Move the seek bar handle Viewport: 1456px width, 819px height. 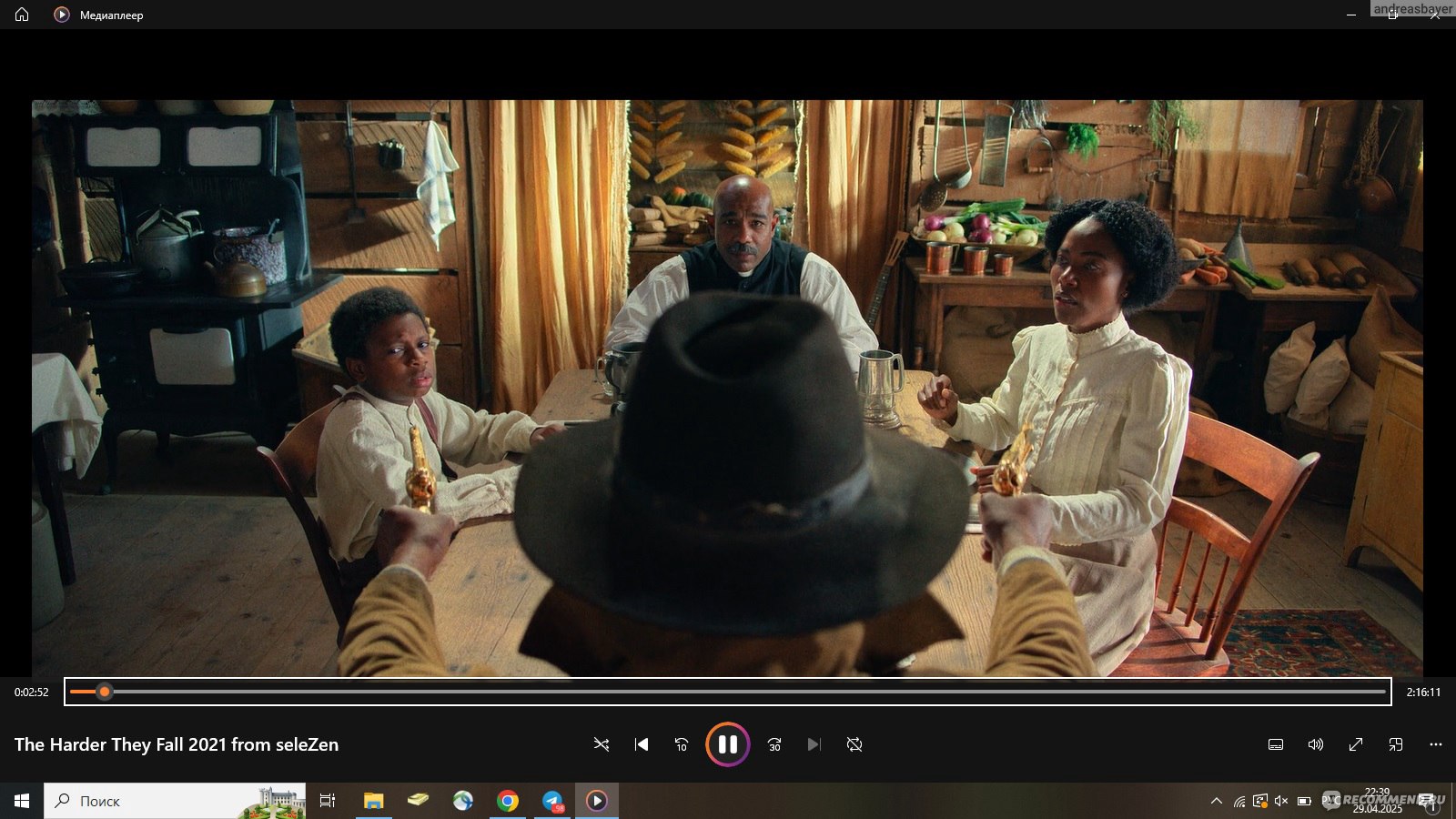click(105, 692)
